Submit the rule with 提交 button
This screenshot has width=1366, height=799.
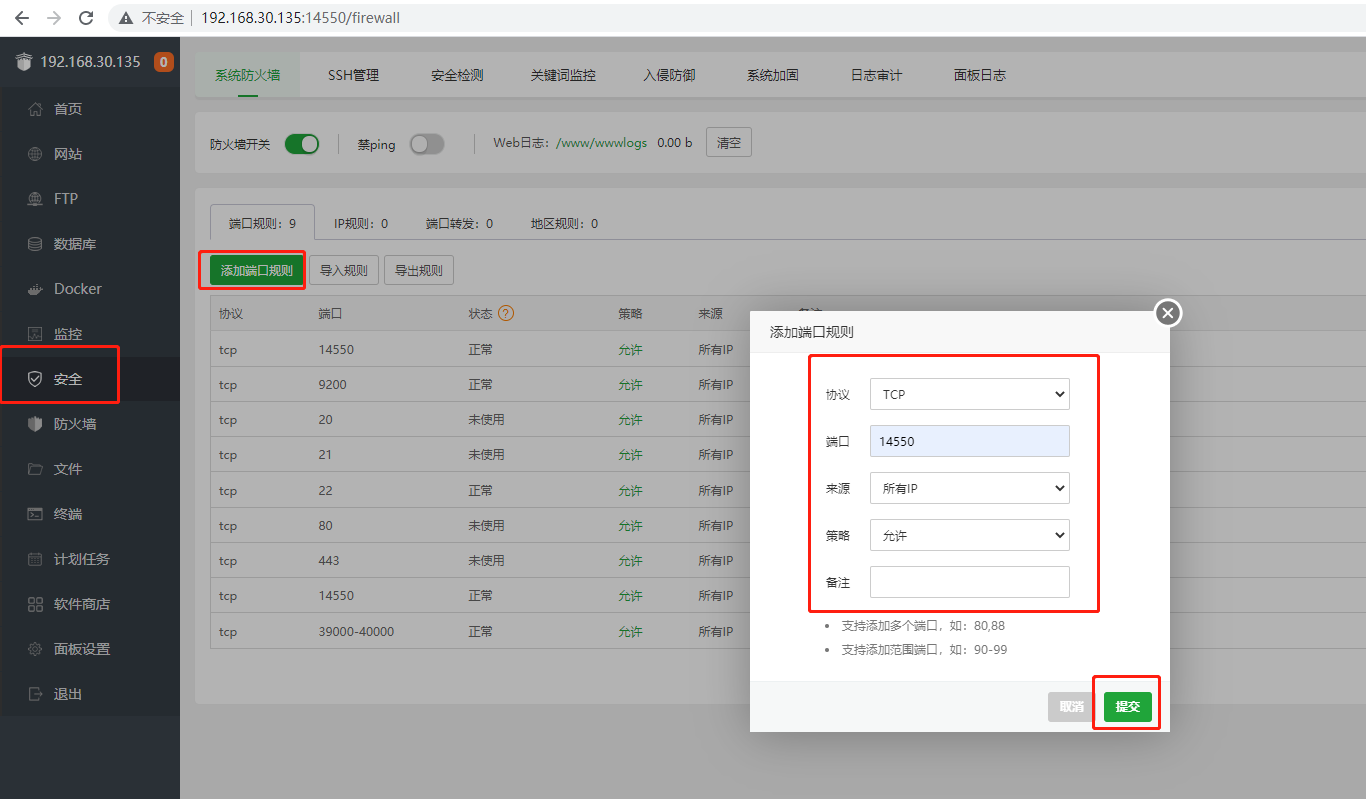coord(1128,706)
